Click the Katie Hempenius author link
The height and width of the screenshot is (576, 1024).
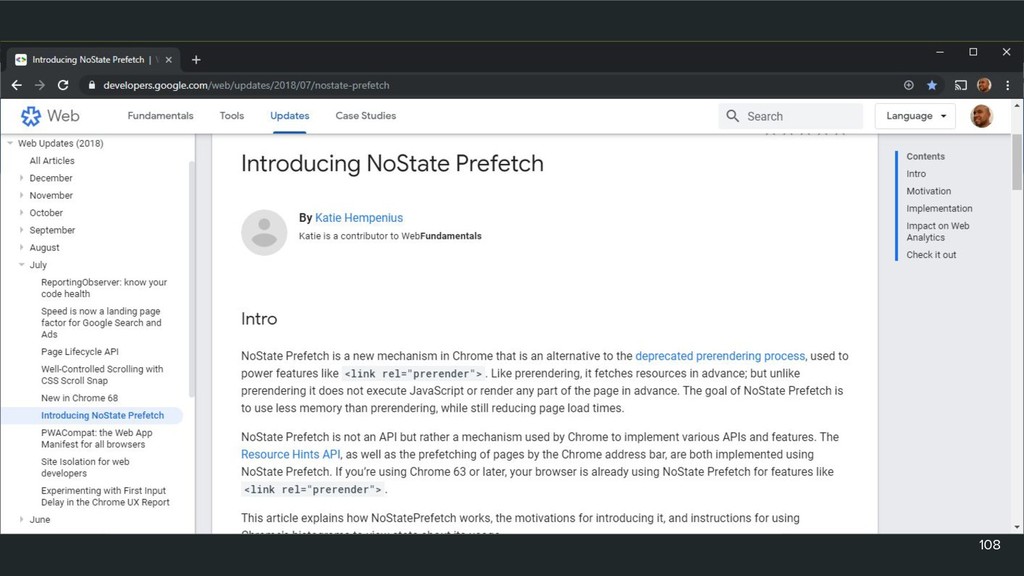click(359, 218)
